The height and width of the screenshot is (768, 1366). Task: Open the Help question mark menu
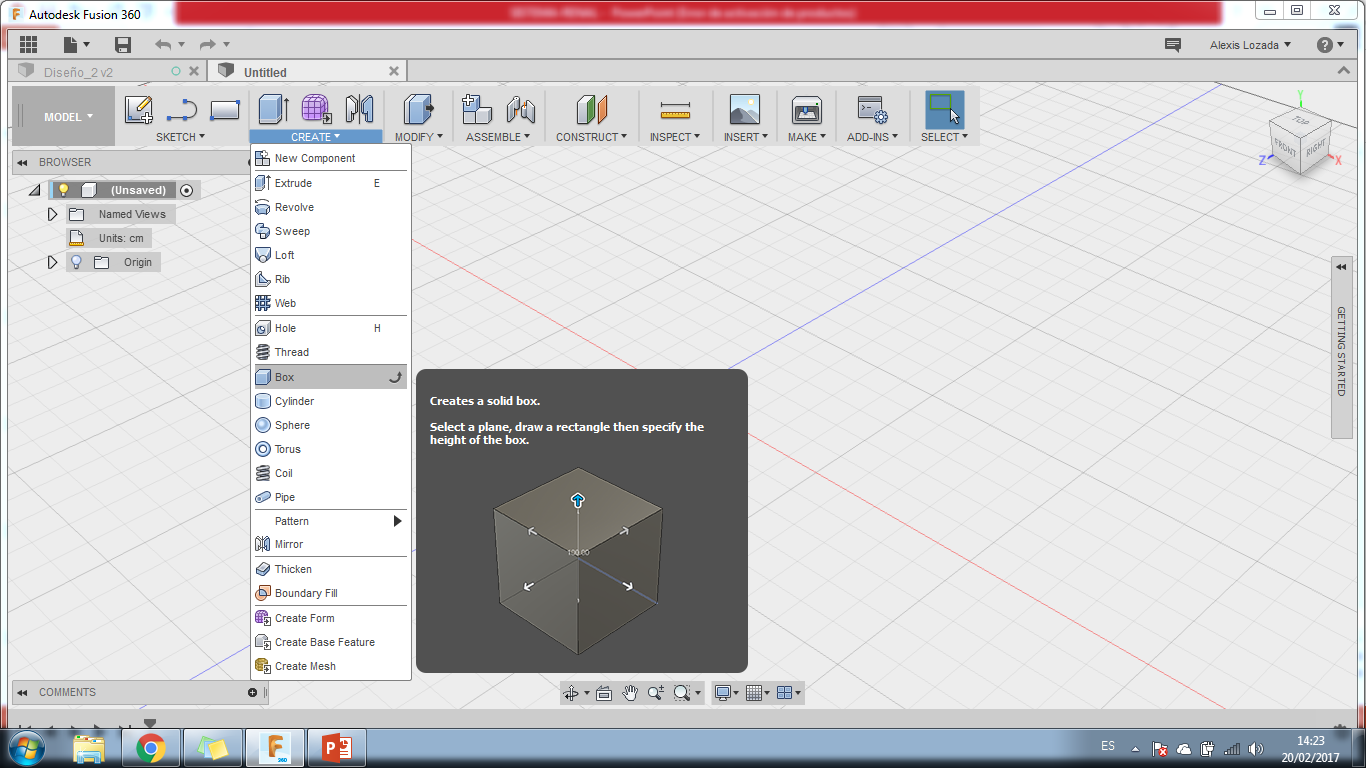point(1331,45)
